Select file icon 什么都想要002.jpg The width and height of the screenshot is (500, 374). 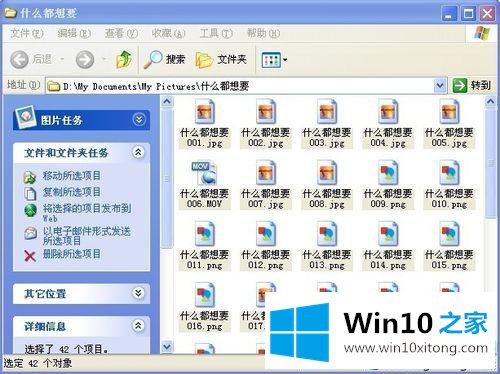[266, 111]
